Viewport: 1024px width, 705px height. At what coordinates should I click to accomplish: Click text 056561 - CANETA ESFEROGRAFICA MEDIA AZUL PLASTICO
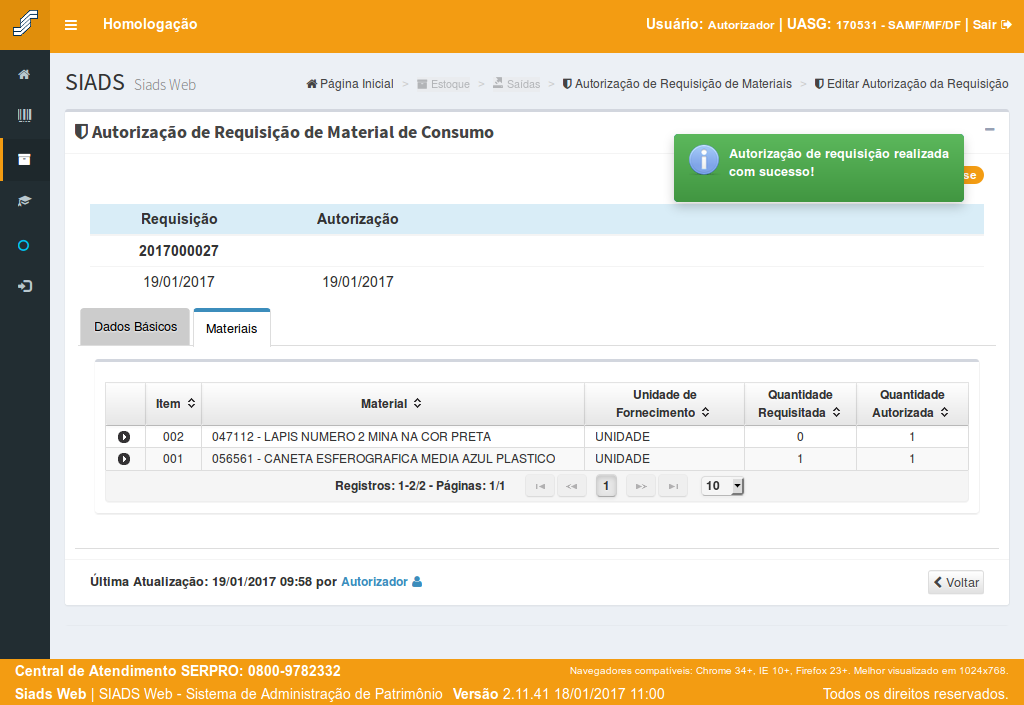pos(383,459)
